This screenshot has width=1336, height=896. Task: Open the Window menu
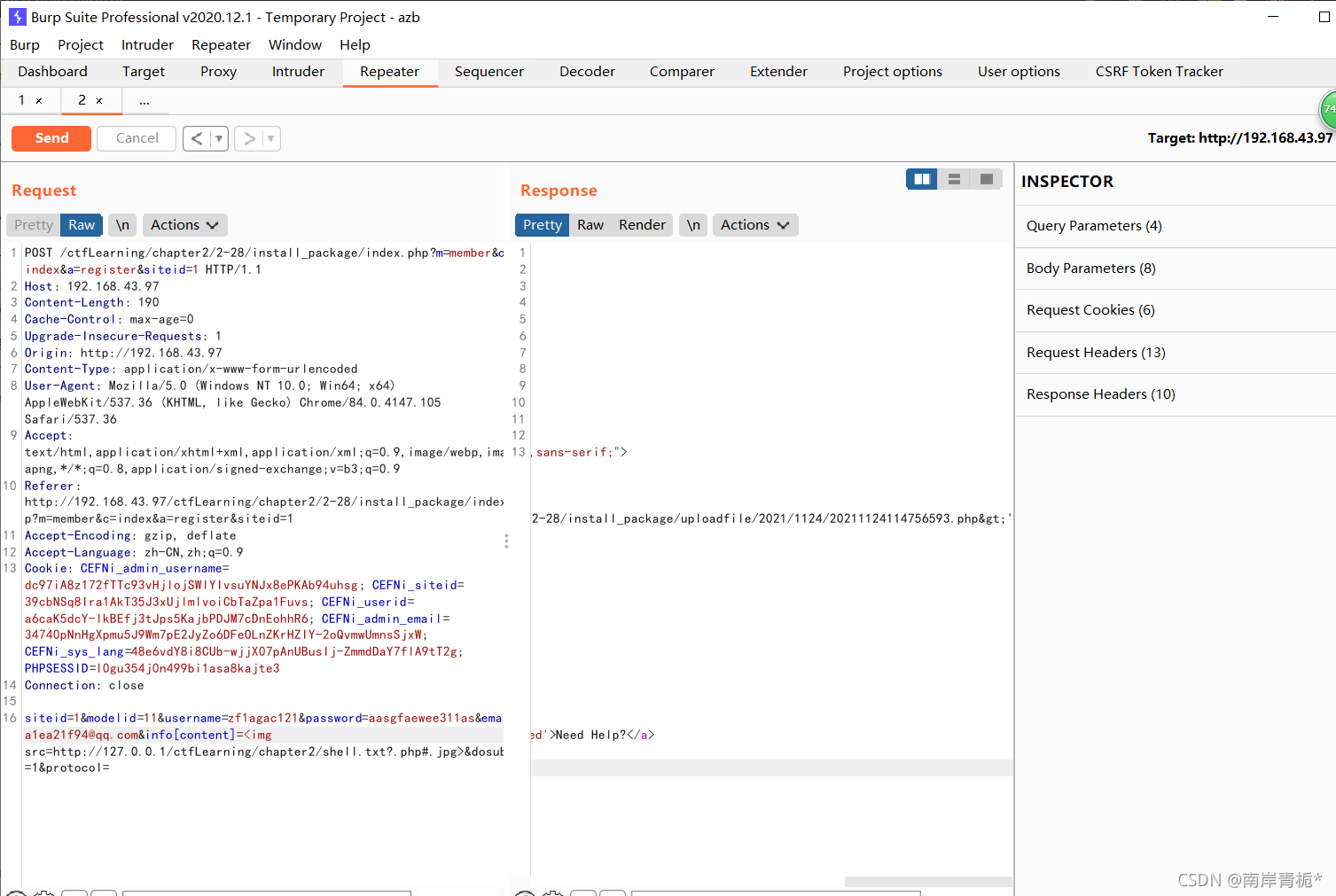click(295, 45)
